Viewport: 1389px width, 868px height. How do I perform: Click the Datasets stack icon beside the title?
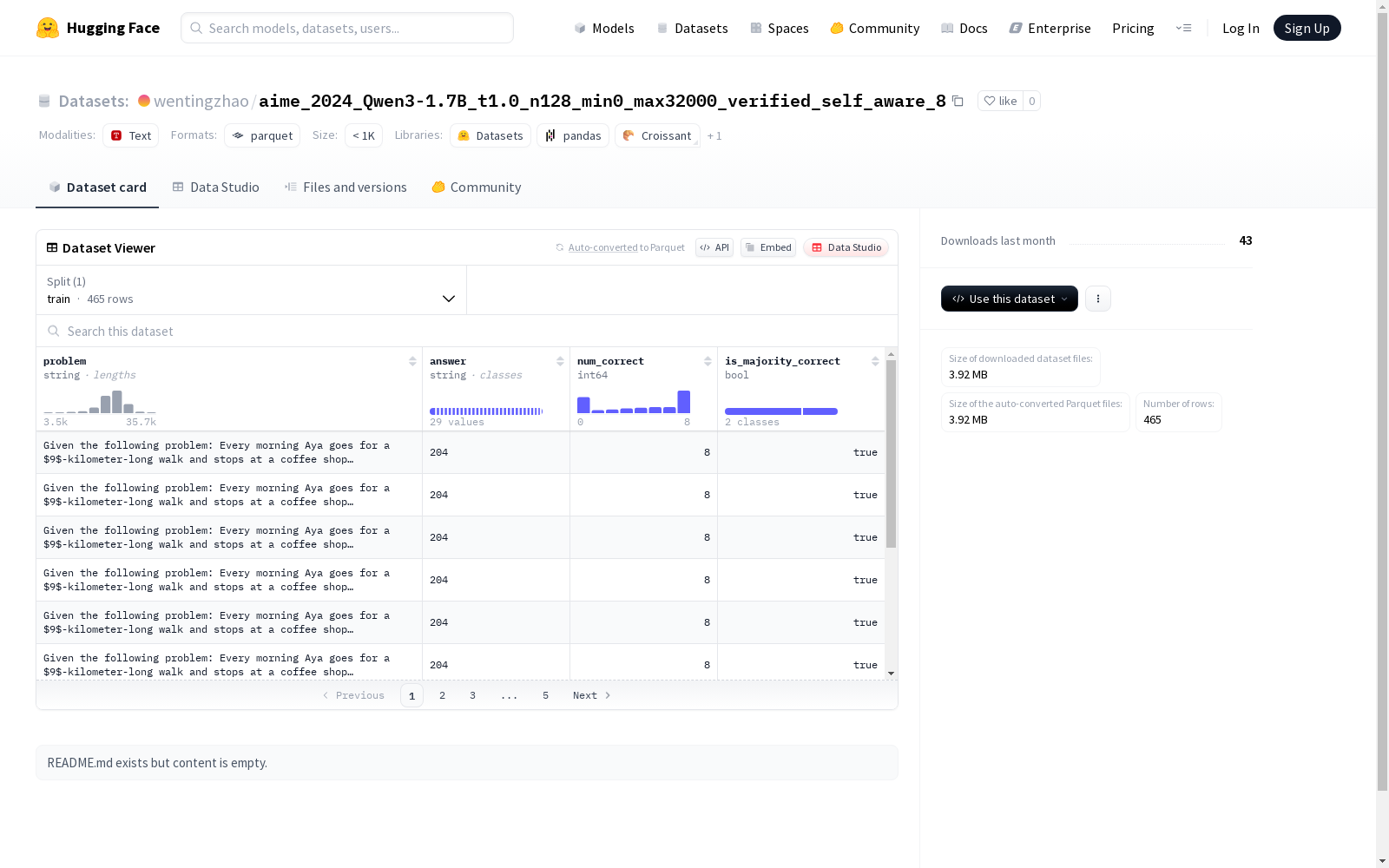pyautogui.click(x=44, y=102)
